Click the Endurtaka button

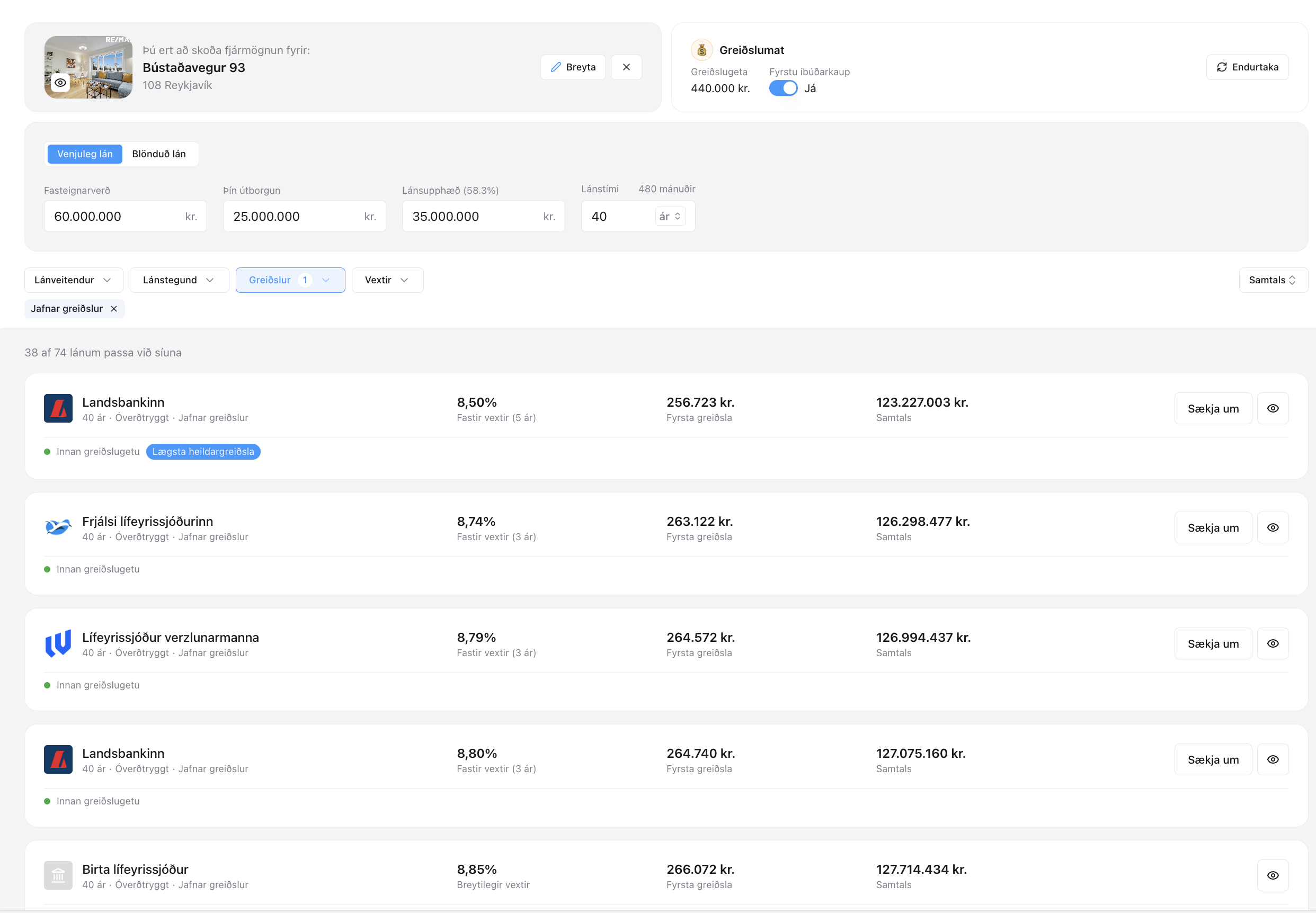click(1247, 67)
